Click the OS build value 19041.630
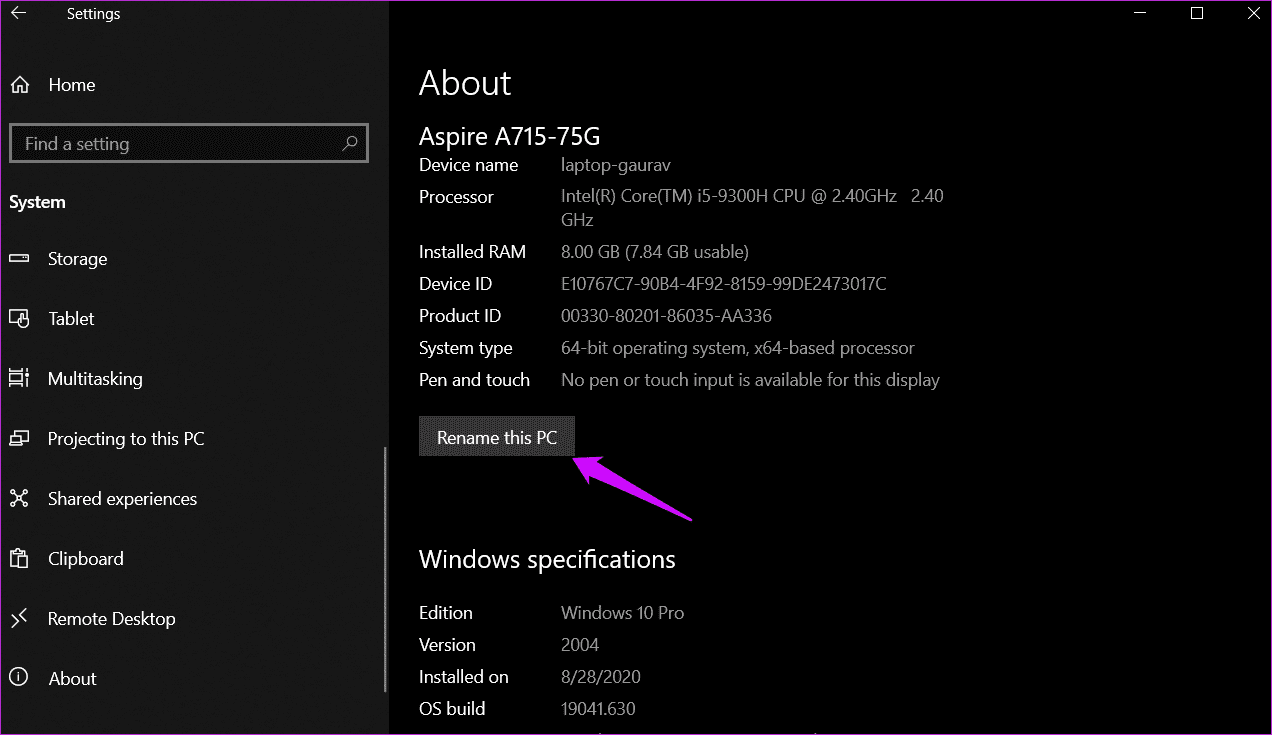Image resolution: width=1272 pixels, height=735 pixels. click(598, 709)
